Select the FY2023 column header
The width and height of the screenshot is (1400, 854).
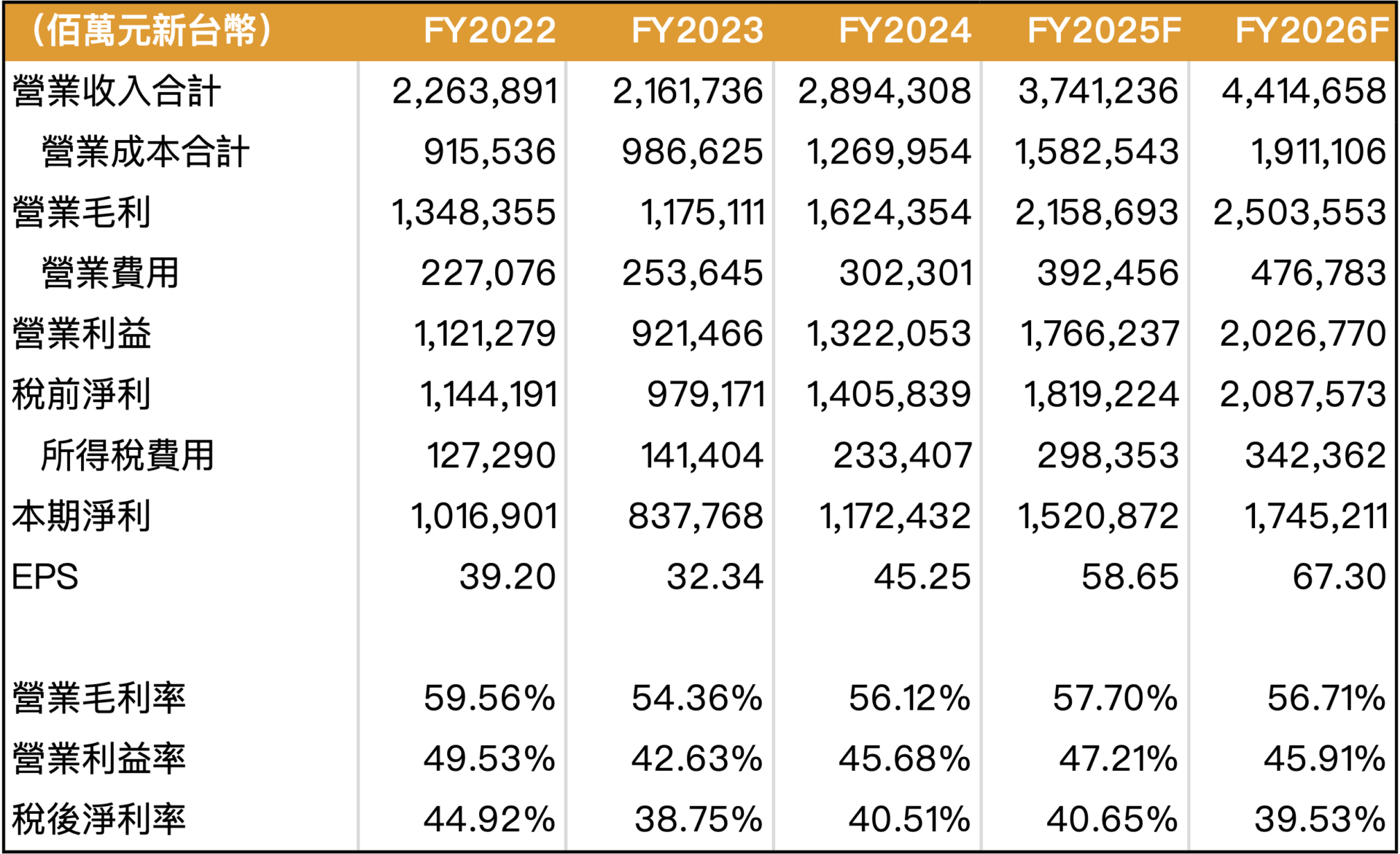697,31
